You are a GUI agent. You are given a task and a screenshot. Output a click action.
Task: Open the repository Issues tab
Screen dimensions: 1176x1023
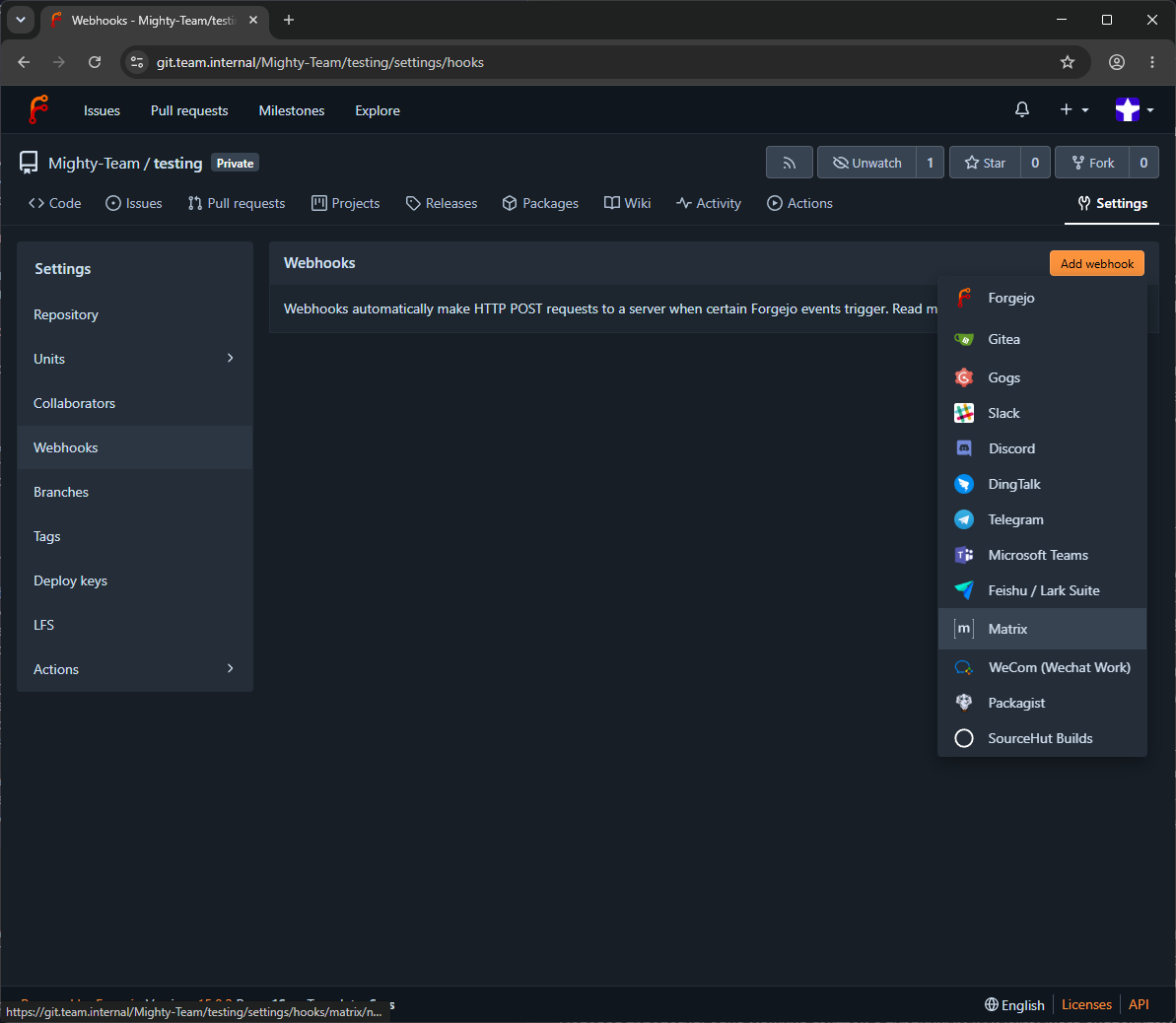click(134, 203)
